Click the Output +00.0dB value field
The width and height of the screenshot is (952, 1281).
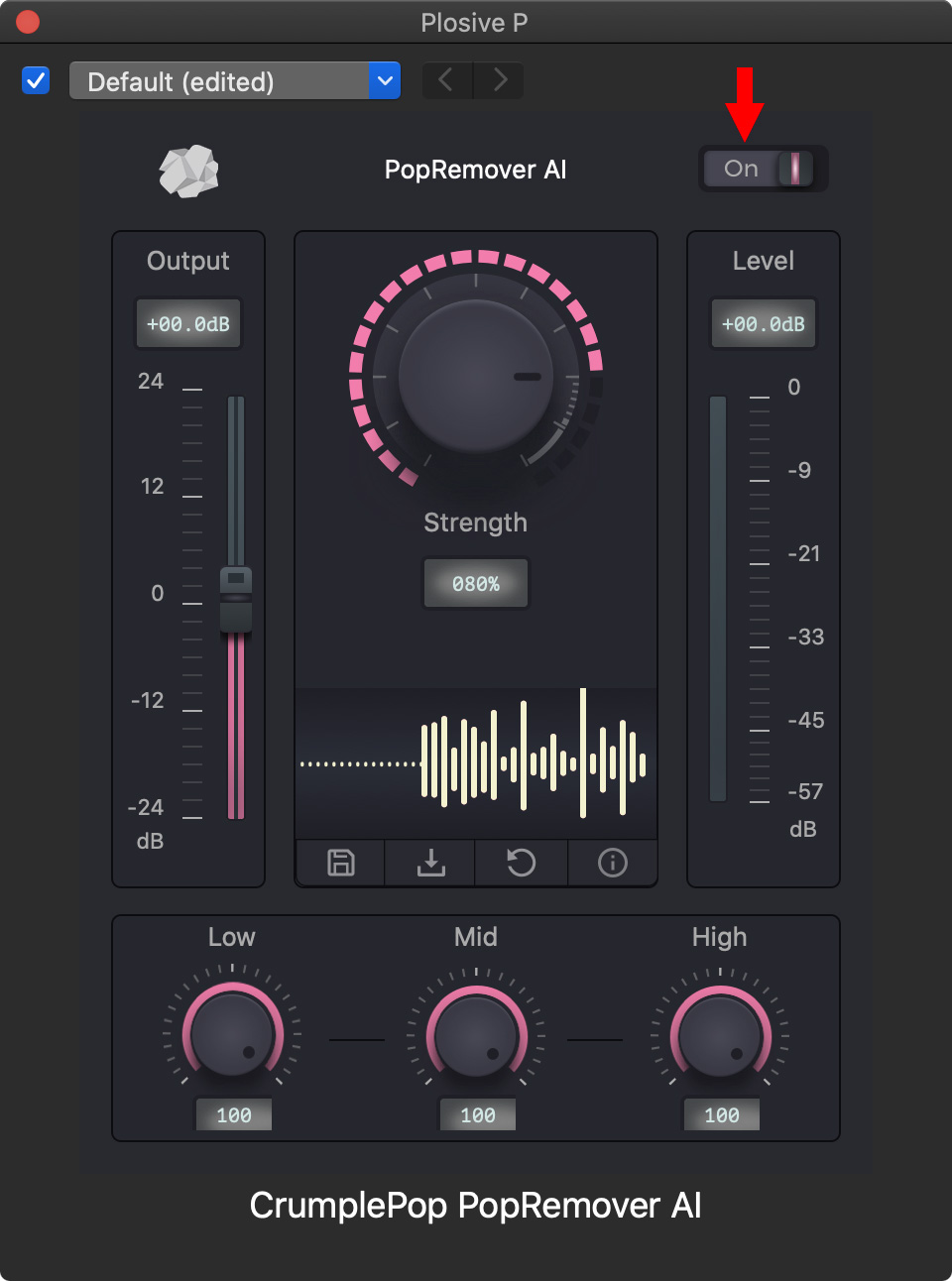coord(188,324)
